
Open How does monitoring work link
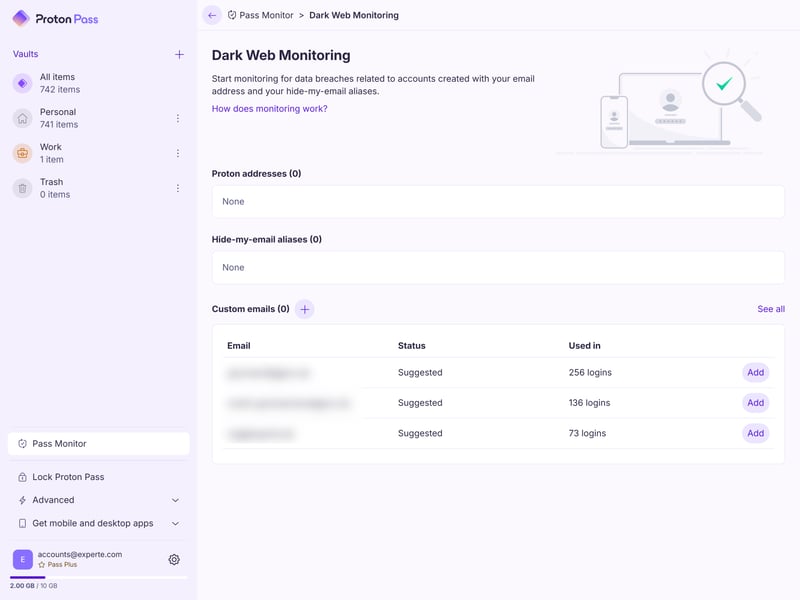click(x=269, y=109)
